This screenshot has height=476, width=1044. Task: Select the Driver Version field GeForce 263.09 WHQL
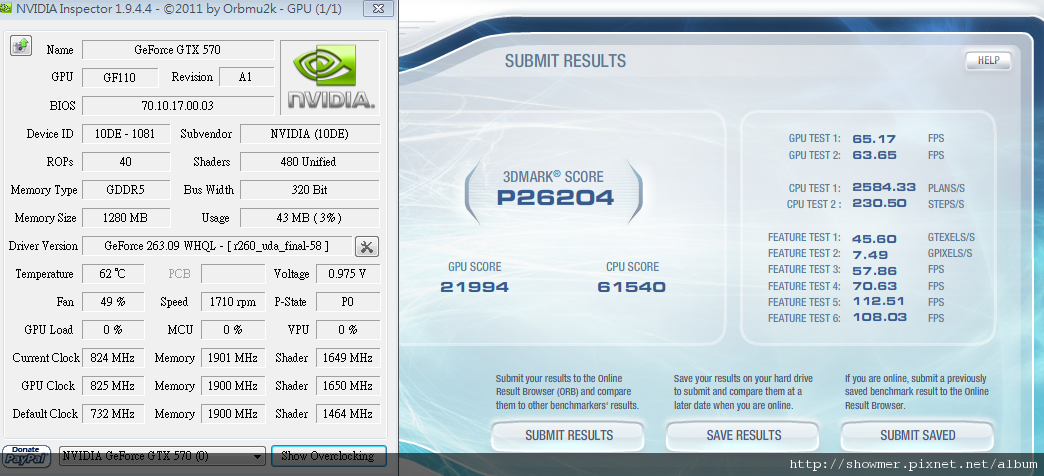(216, 246)
